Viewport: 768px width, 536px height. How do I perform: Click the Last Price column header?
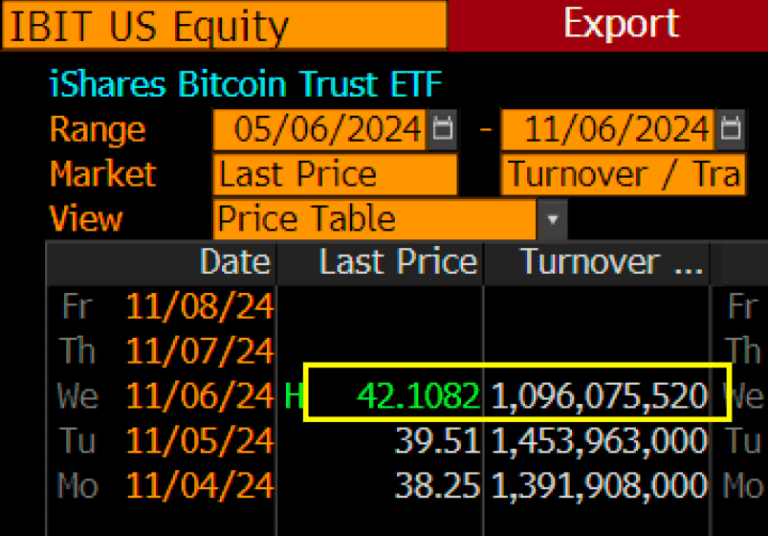397,262
